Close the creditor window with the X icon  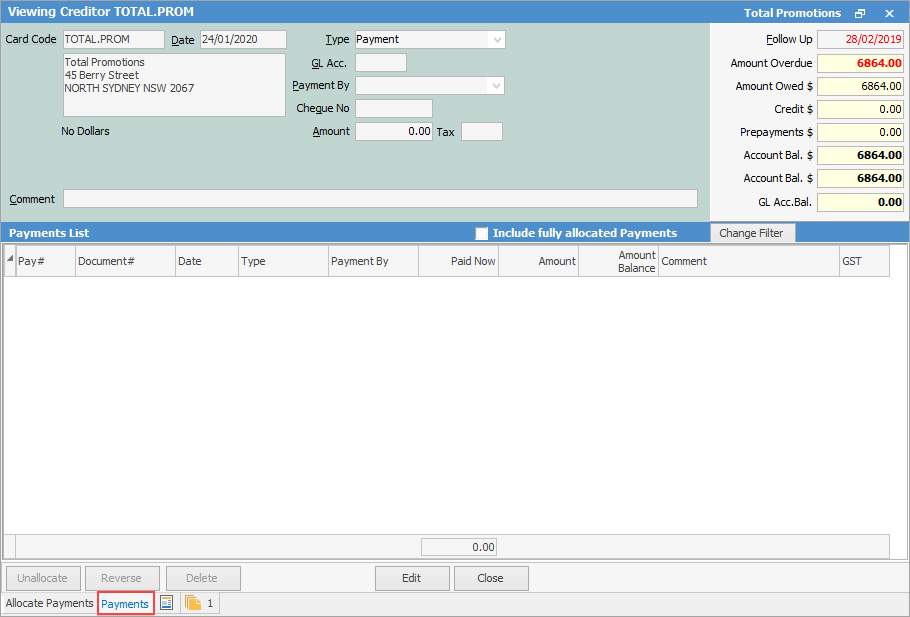889,13
